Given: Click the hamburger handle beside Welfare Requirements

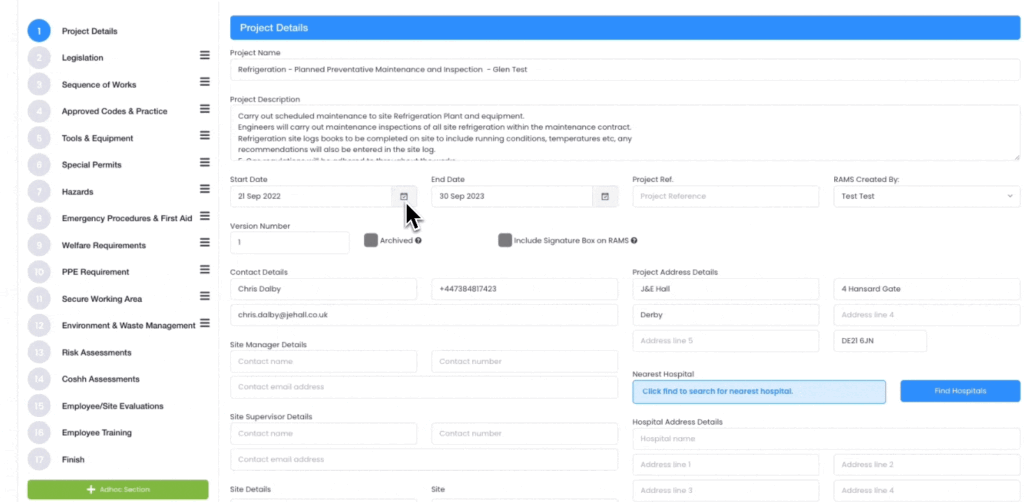Looking at the screenshot, I should point(204,242).
